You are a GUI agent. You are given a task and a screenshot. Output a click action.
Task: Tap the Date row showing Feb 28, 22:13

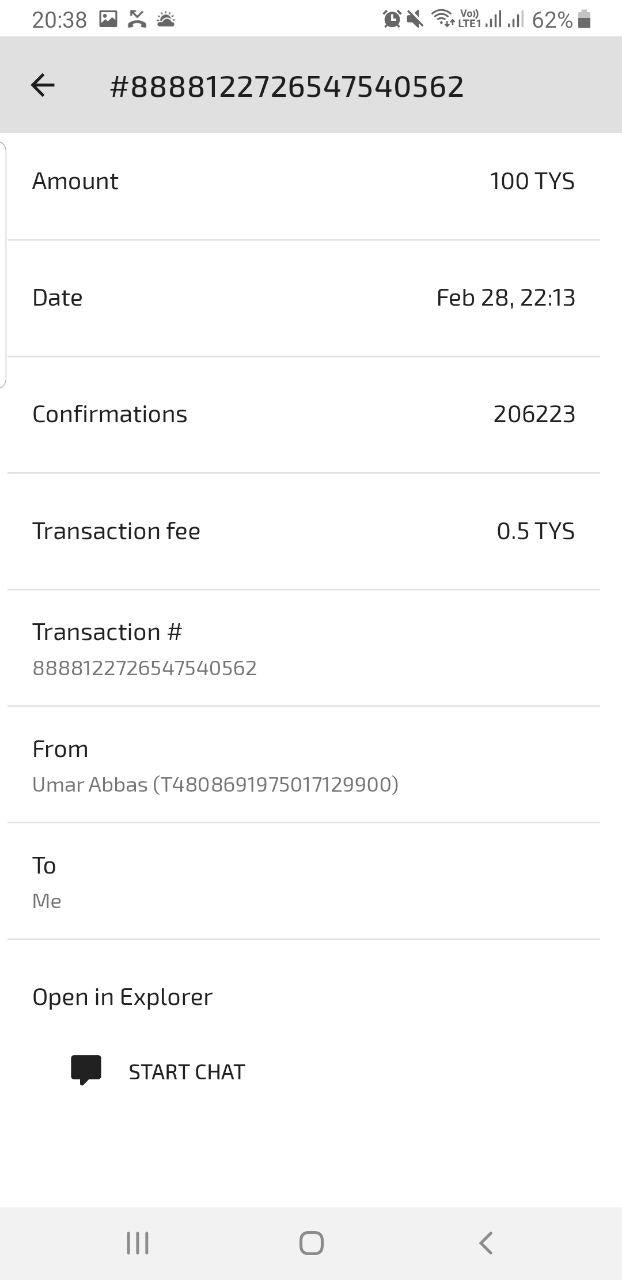[311, 297]
